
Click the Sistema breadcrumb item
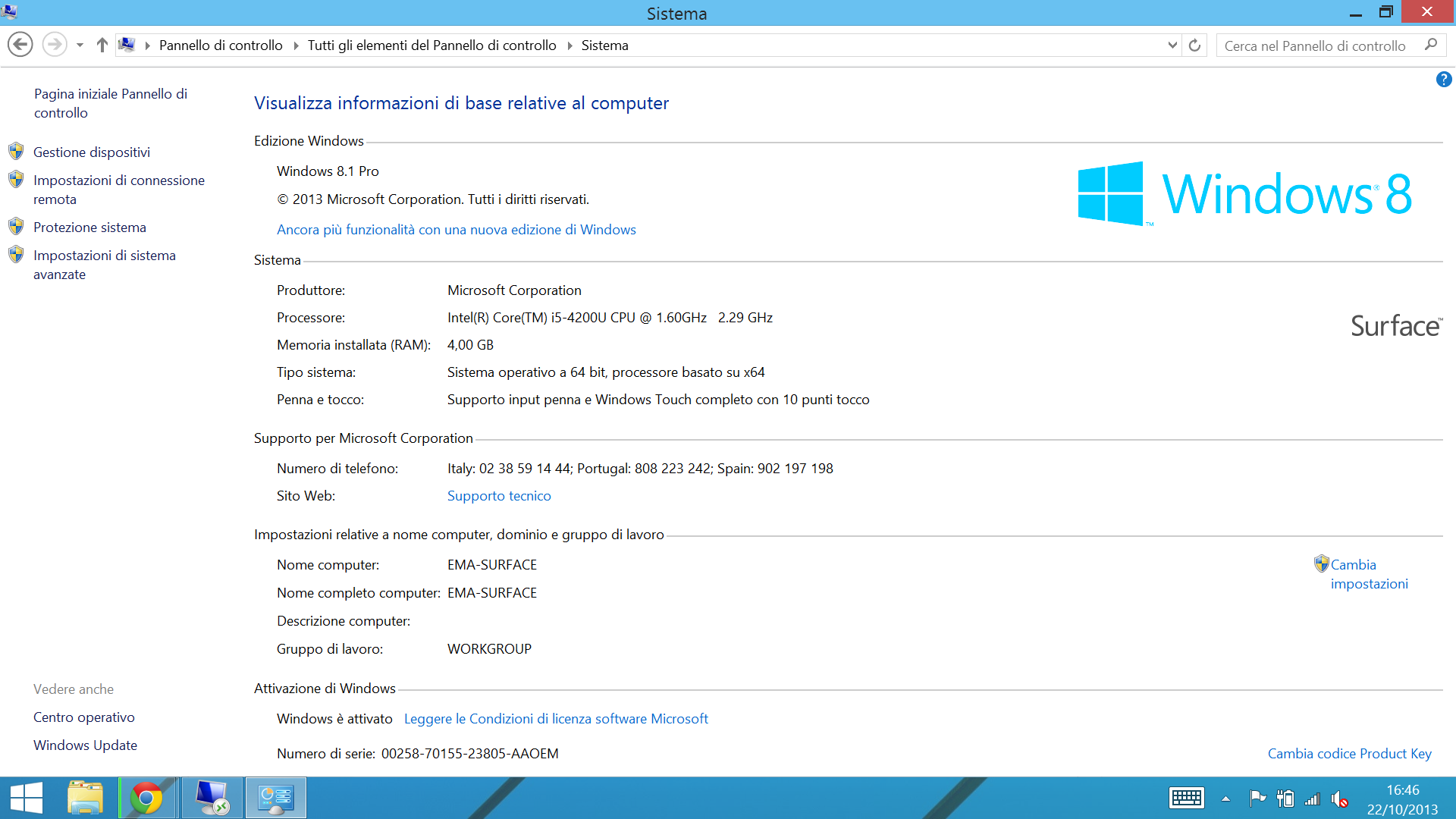click(x=604, y=45)
